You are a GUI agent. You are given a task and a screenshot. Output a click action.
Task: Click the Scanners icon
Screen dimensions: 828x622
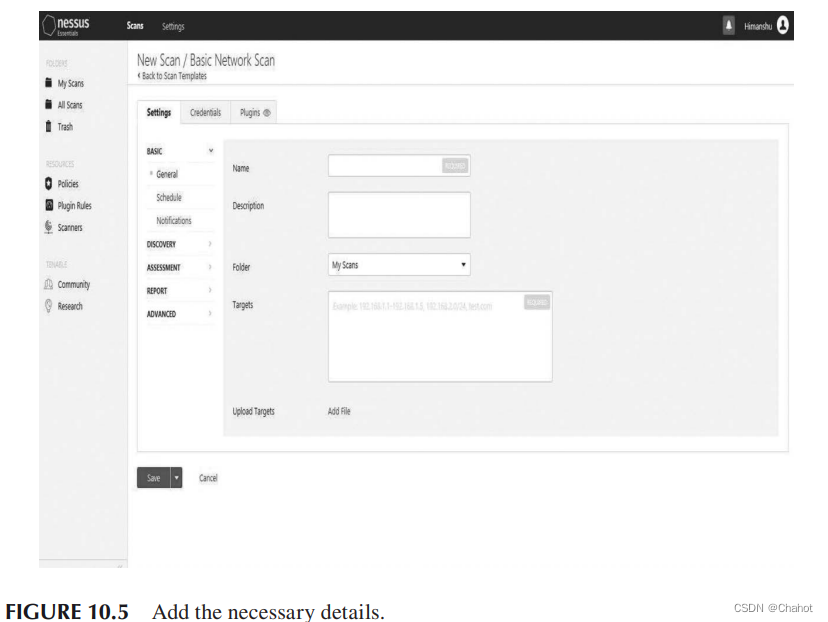tap(49, 227)
